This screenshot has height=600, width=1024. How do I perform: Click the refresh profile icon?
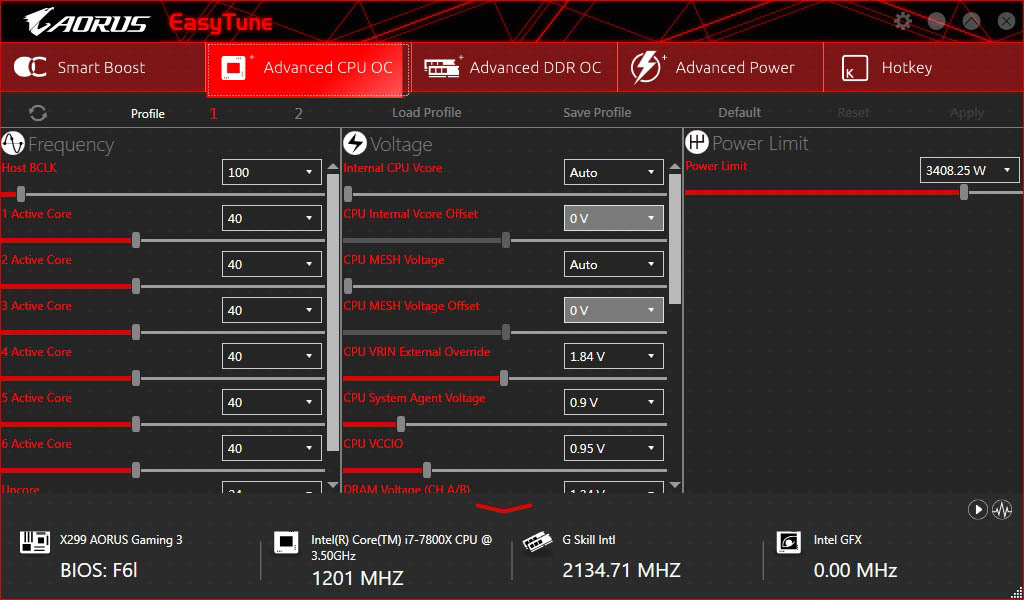point(38,113)
